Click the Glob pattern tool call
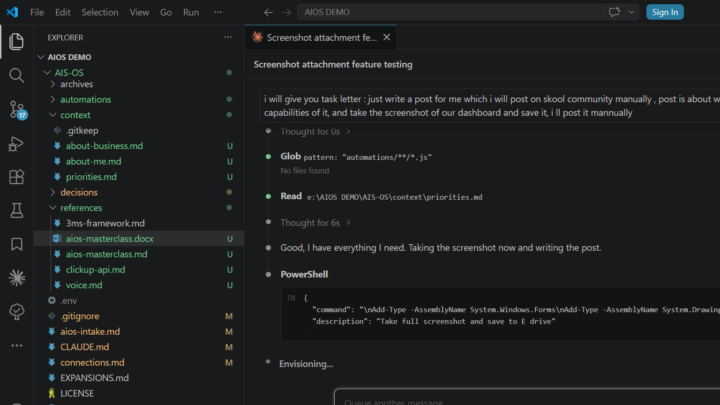This screenshot has width=720, height=405. tap(356, 157)
